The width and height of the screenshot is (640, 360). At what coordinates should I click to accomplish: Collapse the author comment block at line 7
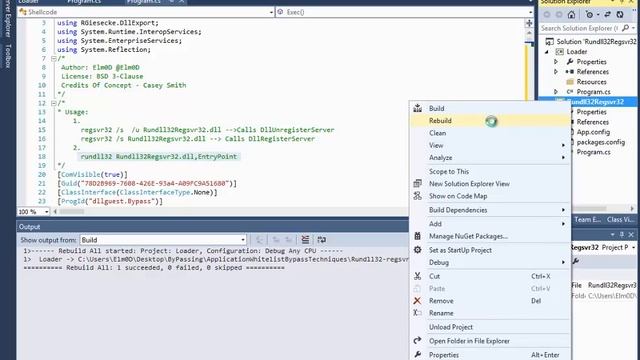(x=53, y=58)
